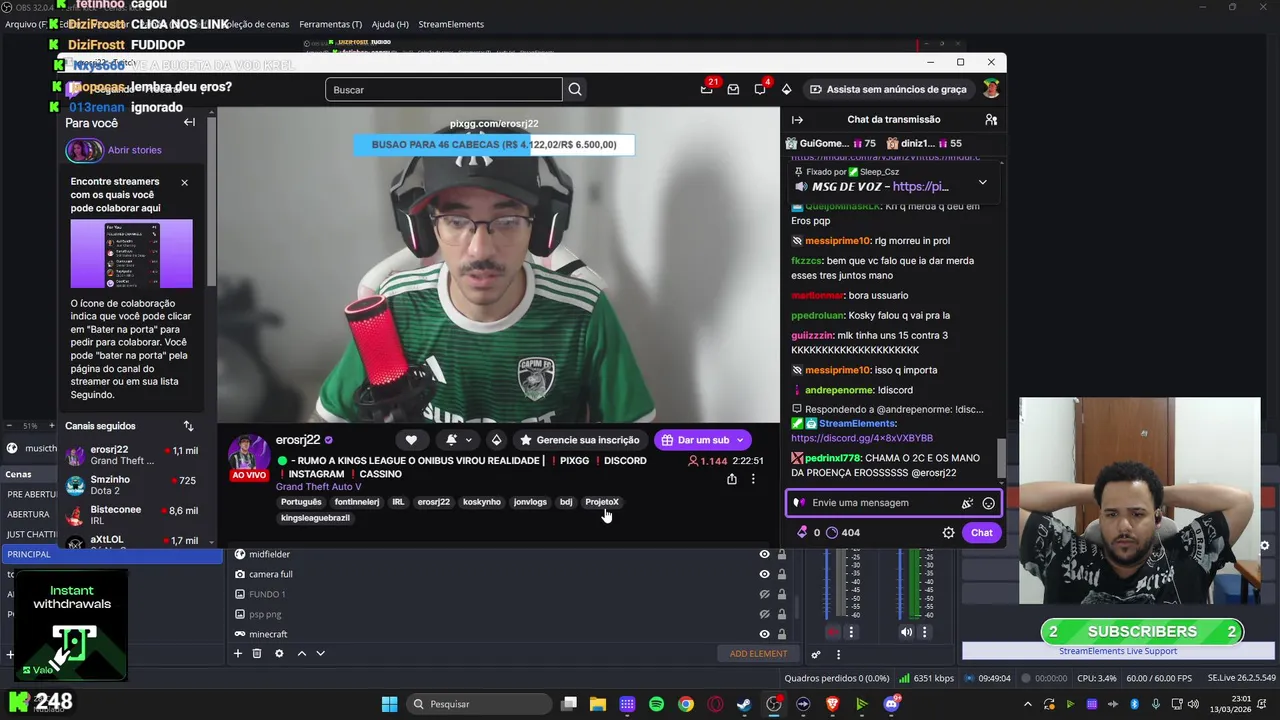Open the chat community users icon
1280x720 pixels.
[x=991, y=119]
